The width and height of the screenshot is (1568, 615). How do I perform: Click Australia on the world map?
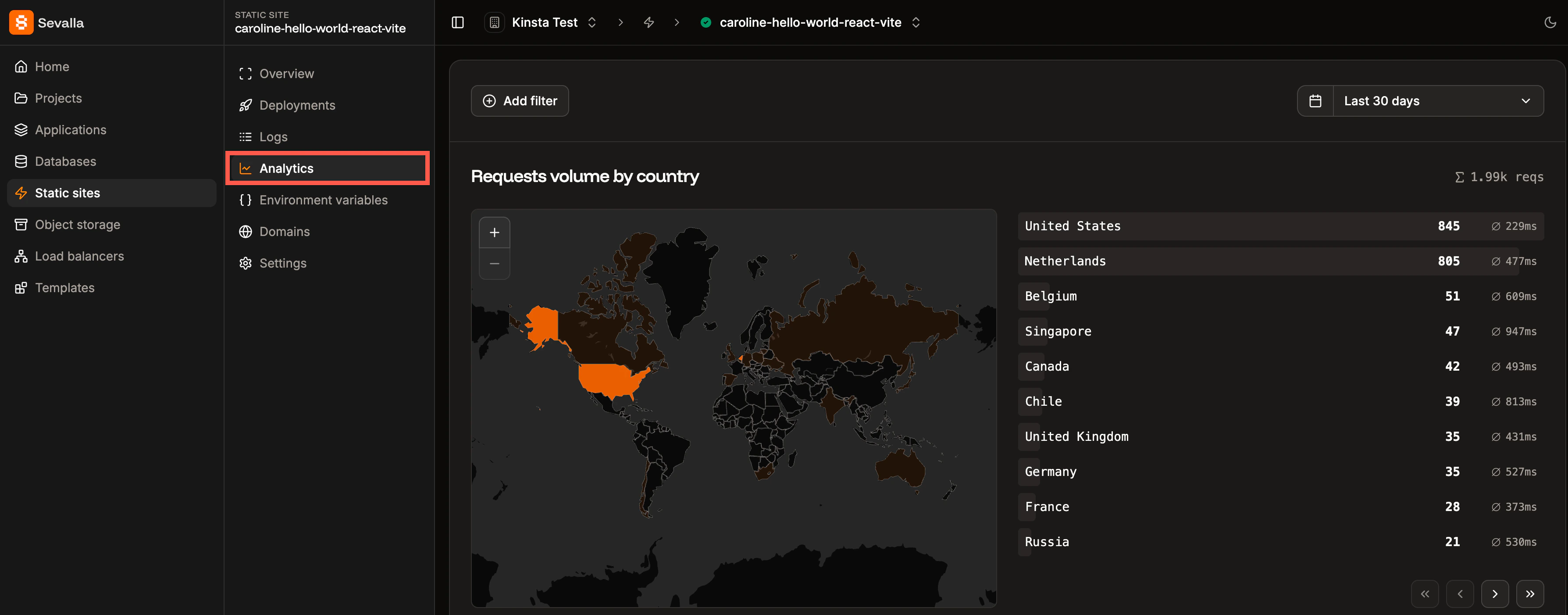click(900, 469)
